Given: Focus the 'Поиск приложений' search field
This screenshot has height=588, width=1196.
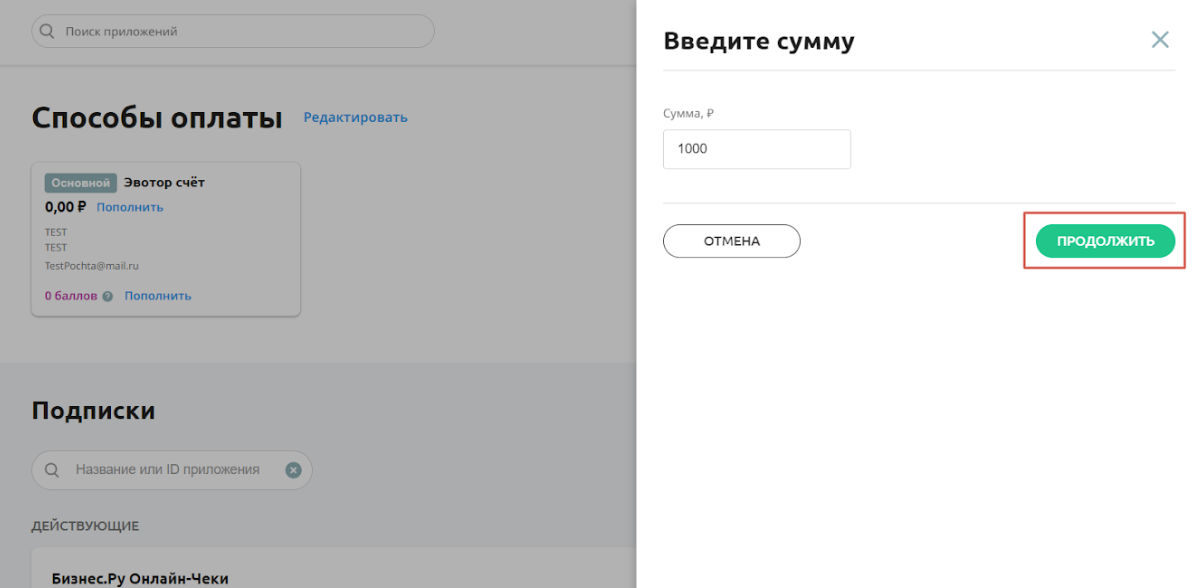Looking at the screenshot, I should [233, 32].
